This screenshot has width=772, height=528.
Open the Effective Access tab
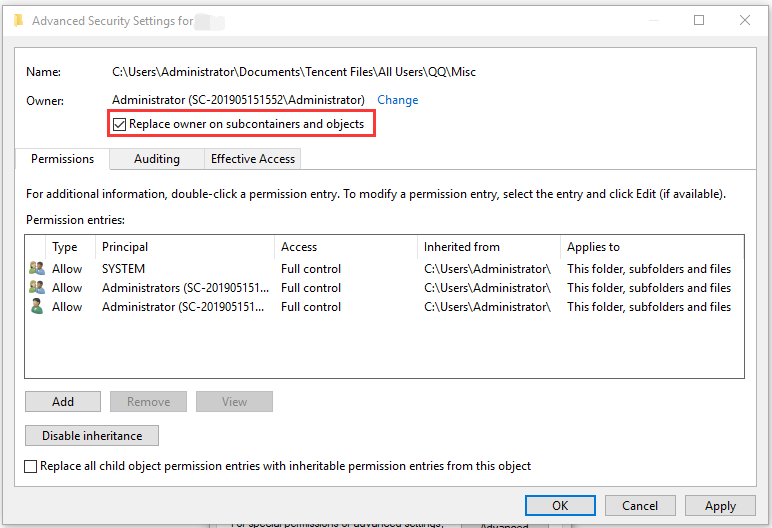coord(252,159)
